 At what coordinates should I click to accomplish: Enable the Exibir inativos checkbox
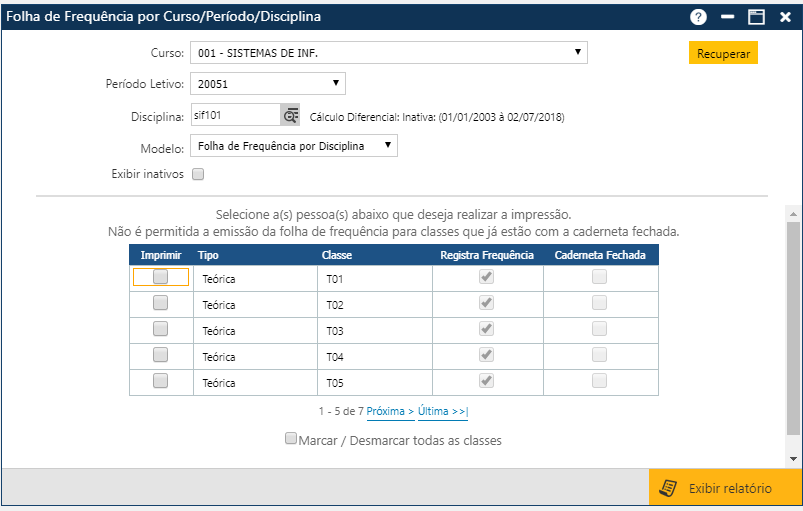pyautogui.click(x=198, y=174)
